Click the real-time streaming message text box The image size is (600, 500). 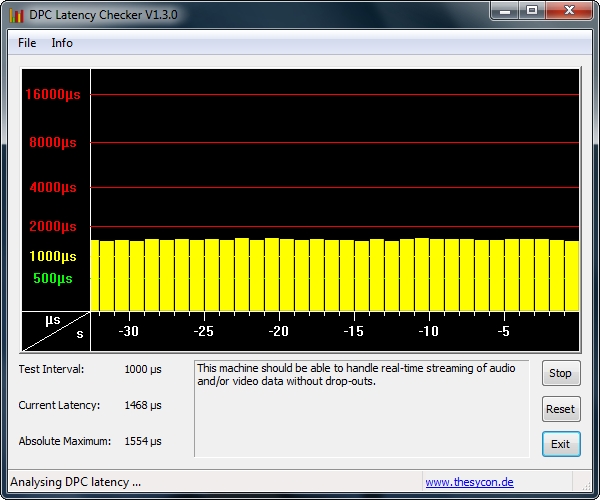[362, 409]
